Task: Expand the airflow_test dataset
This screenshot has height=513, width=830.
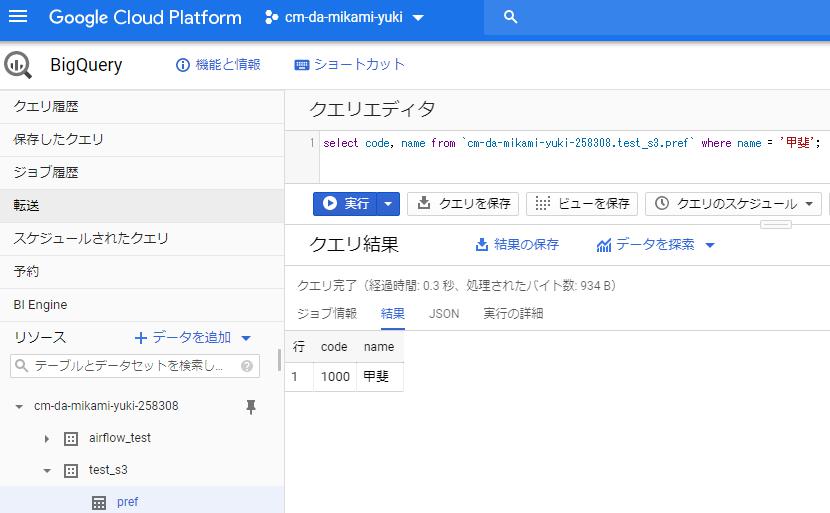Action: (x=47, y=438)
